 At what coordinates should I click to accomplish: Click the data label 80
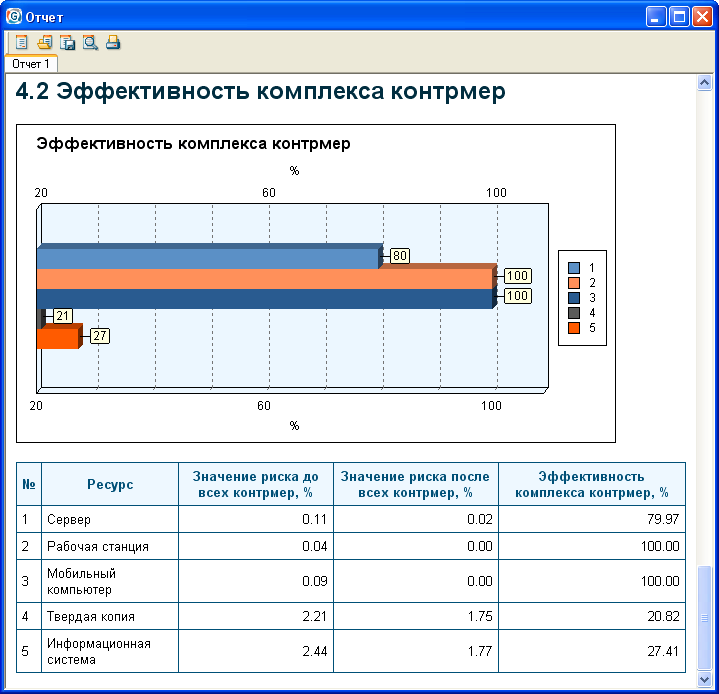[400, 255]
